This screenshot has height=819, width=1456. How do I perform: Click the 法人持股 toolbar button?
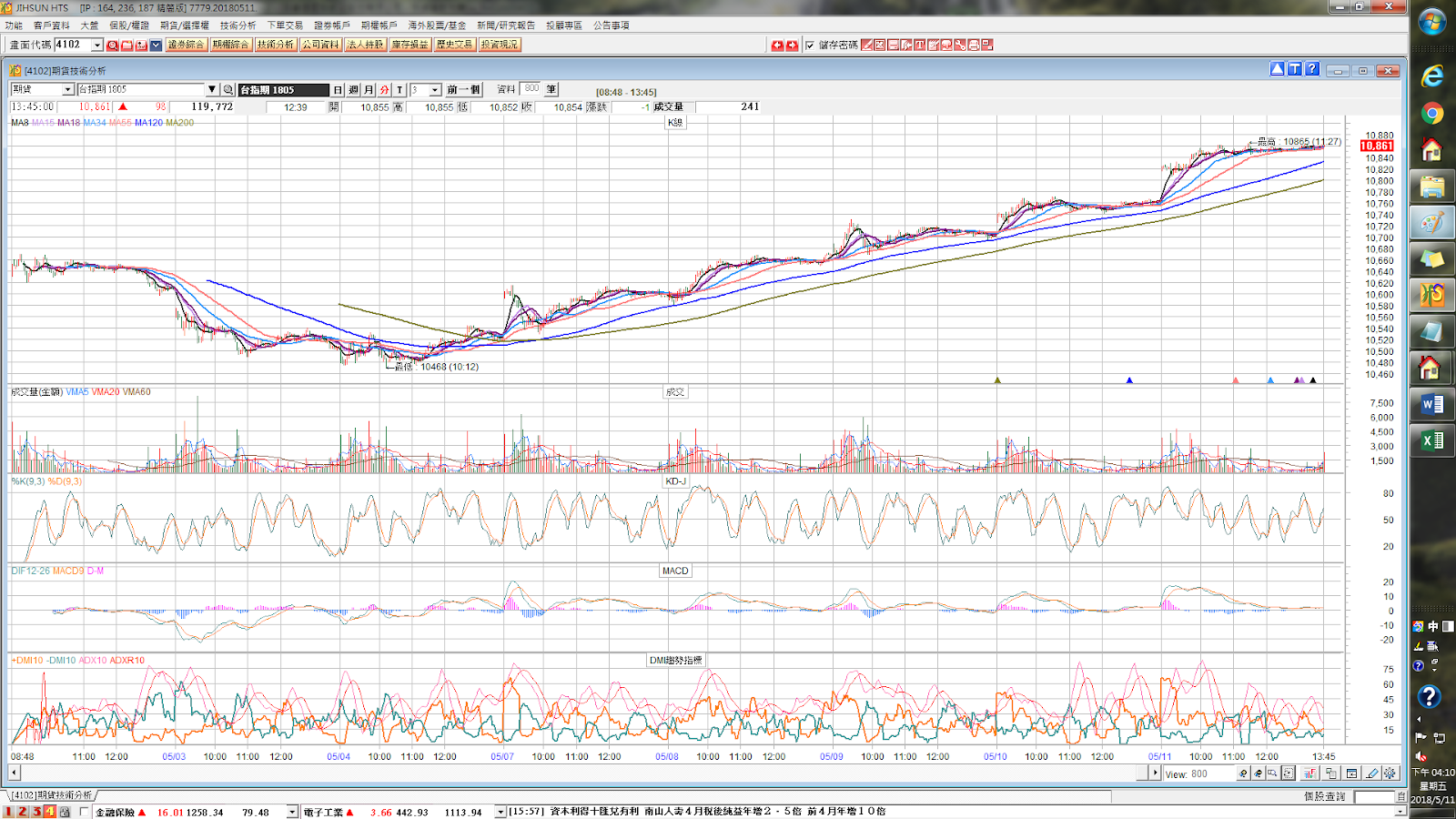[365, 45]
